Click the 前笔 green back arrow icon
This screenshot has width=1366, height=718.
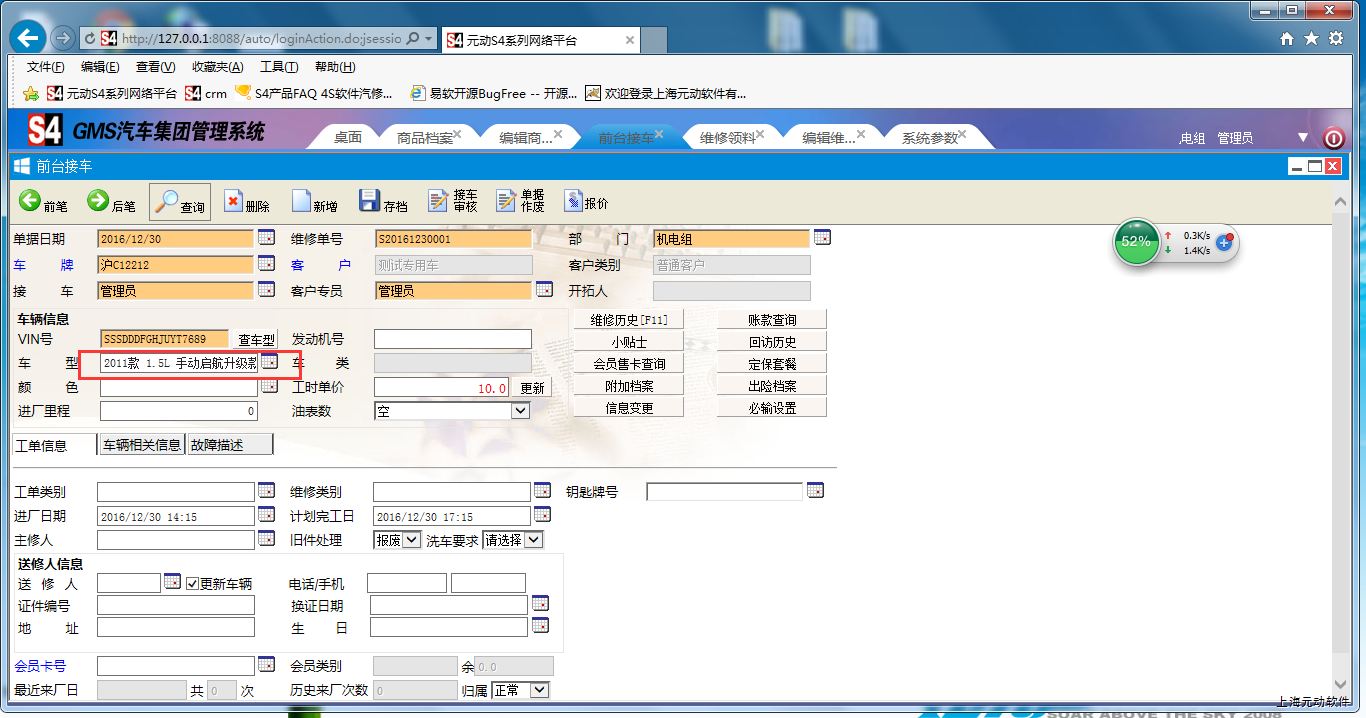point(30,202)
